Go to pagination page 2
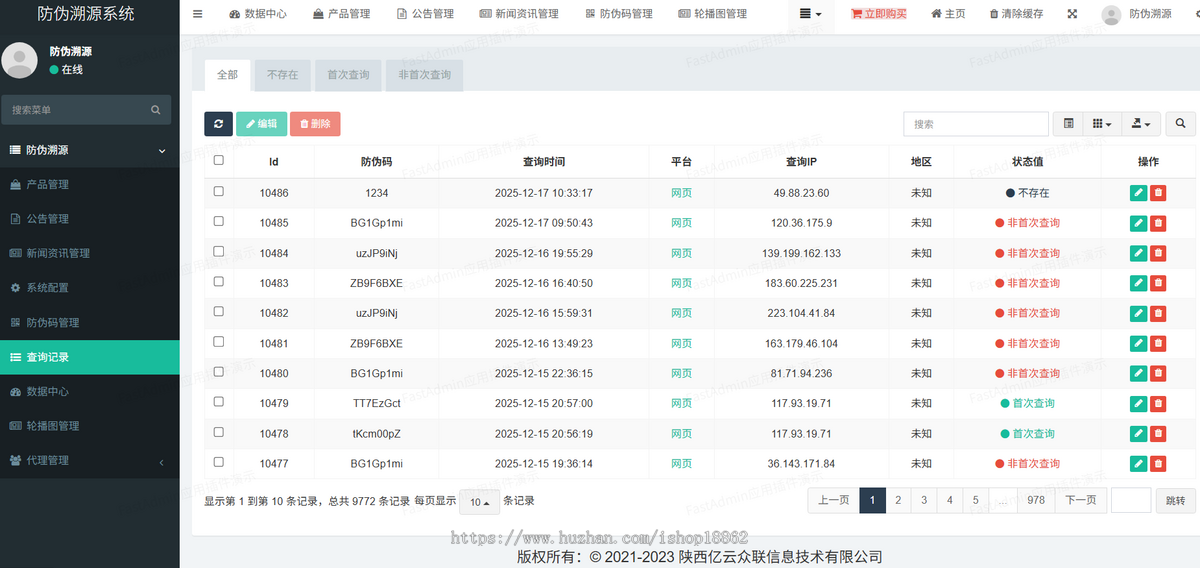Screen dimensions: 1200x568 tap(898, 500)
